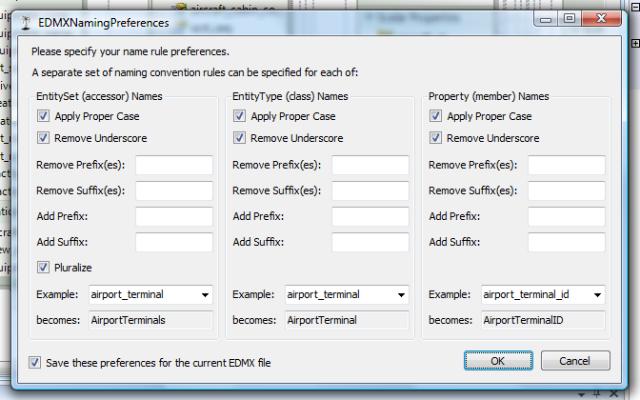
Task: Click OK to confirm preferences
Action: pos(498,361)
